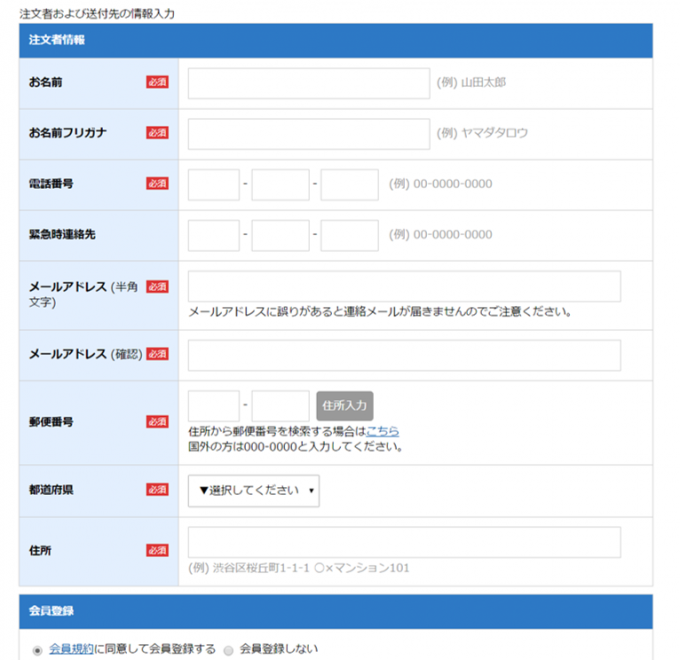This screenshot has height=660, width=680.
Task: Click the first 電話番号 phone number box
Action: [x=214, y=185]
